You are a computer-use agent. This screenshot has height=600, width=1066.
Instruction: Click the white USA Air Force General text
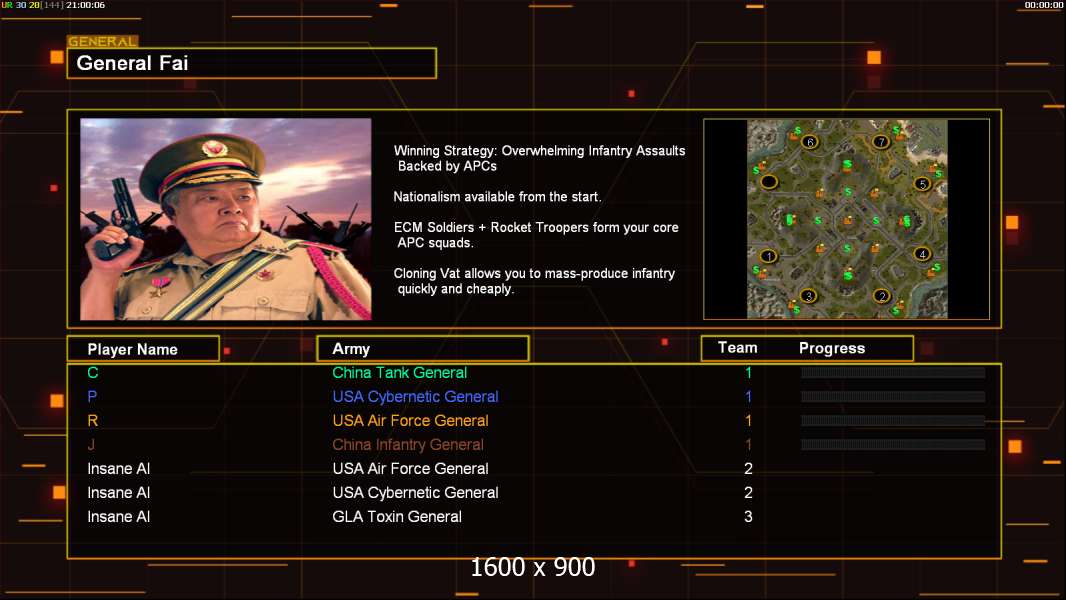(411, 468)
